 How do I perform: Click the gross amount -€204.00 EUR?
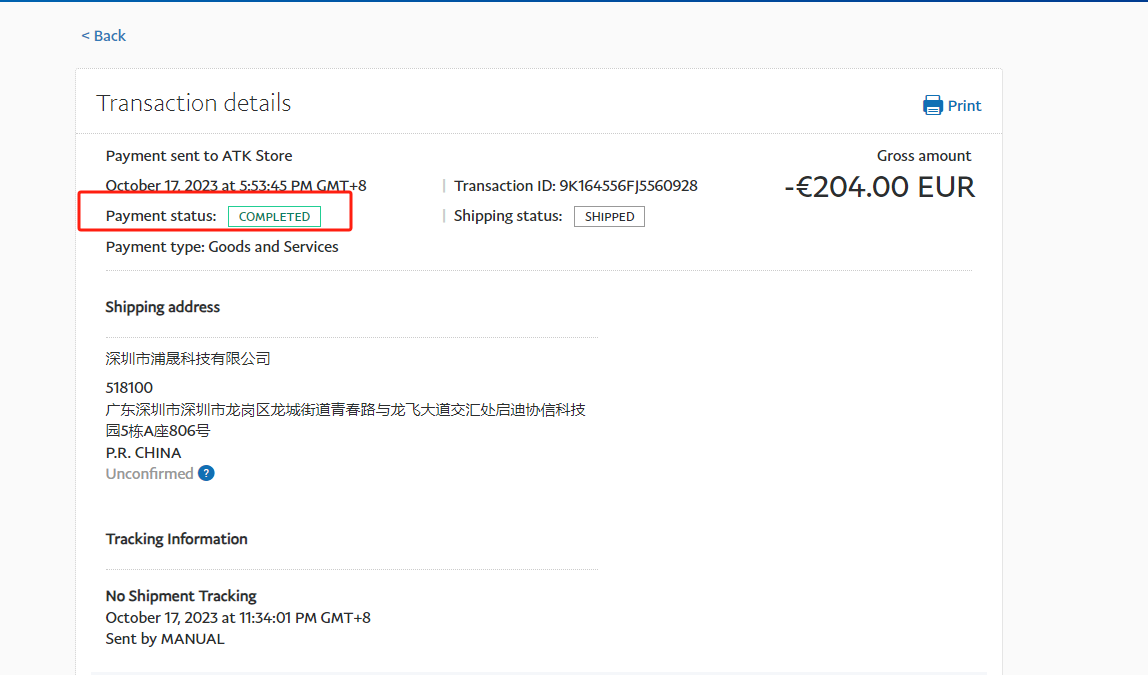(879, 187)
